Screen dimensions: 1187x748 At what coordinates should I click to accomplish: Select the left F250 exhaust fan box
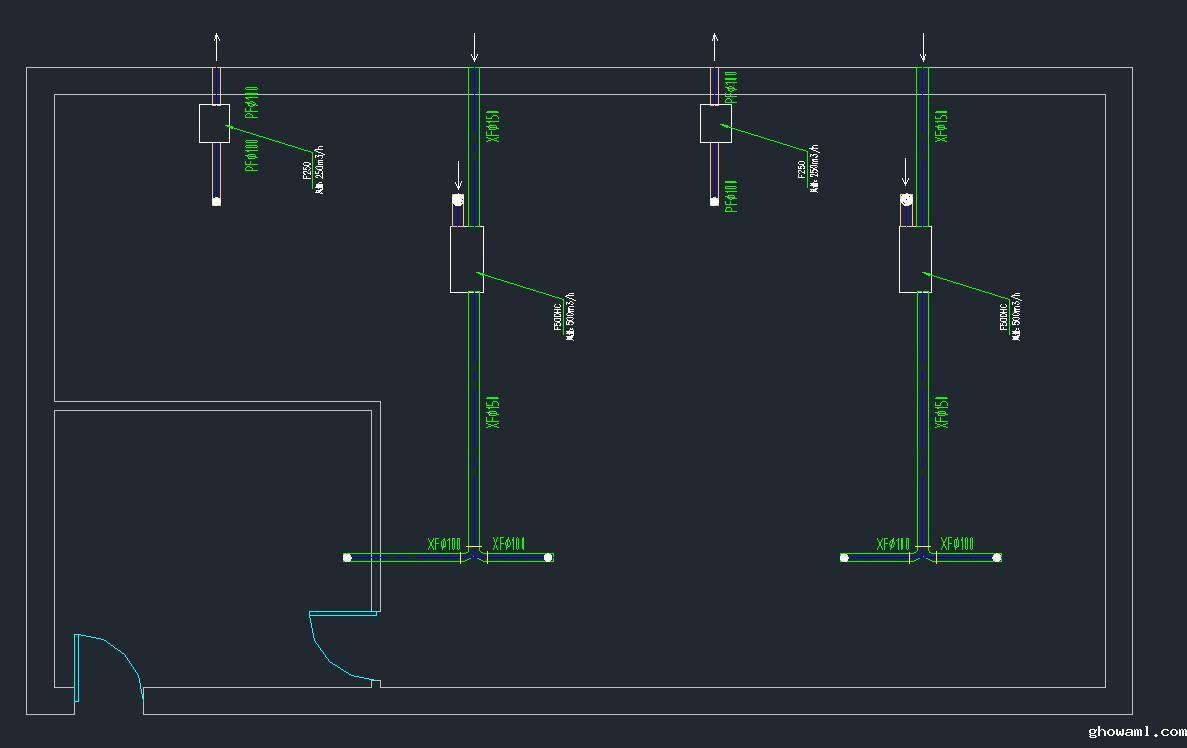214,123
